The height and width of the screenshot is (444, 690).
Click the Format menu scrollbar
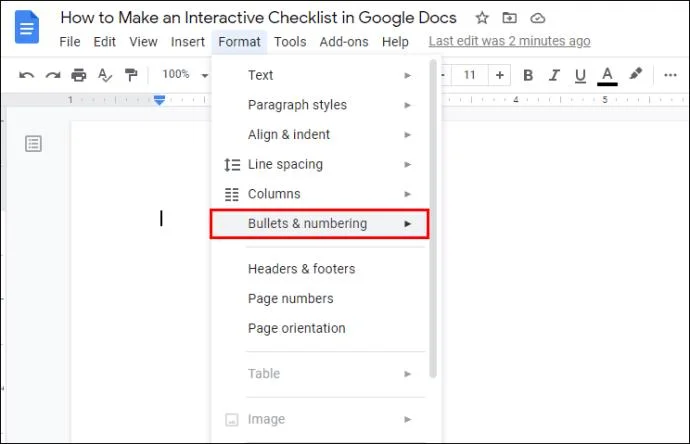point(433,219)
